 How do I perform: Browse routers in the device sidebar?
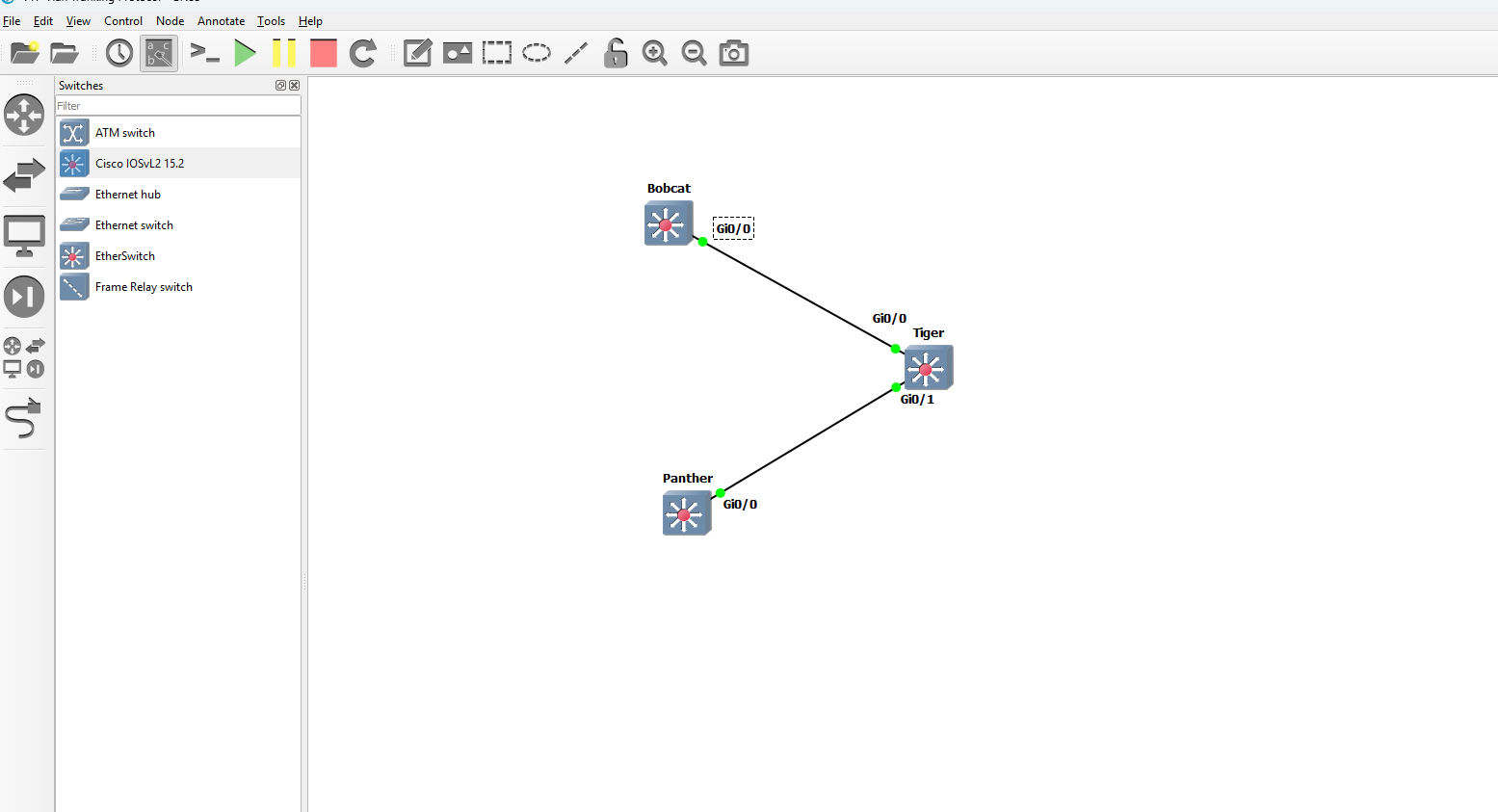[24, 115]
